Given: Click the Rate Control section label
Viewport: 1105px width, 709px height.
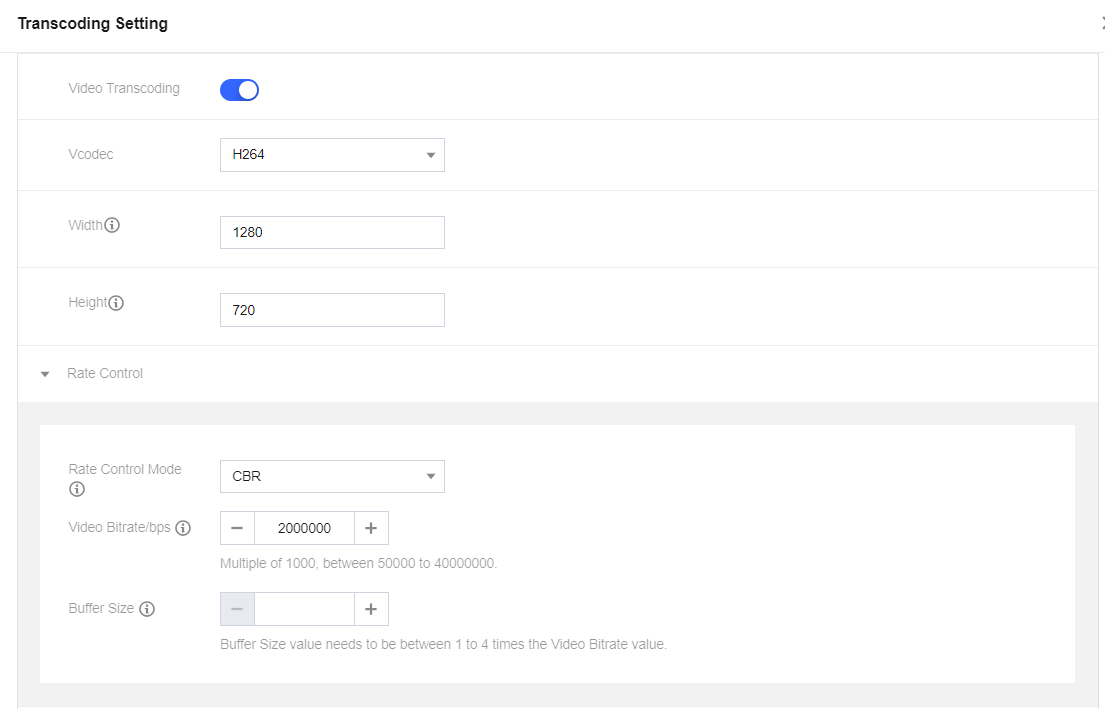Looking at the screenshot, I should (105, 373).
